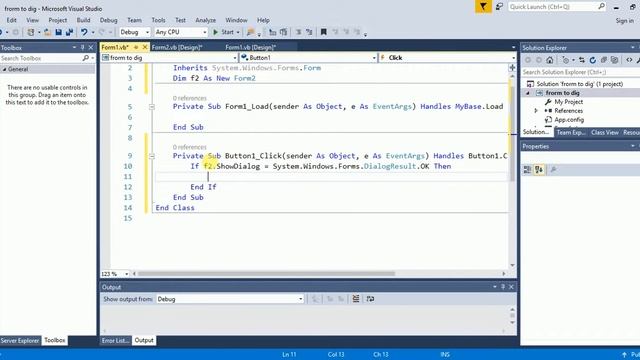Click the Quick Launch search magnifier
The width and height of the screenshot is (640, 360).
point(601,7)
